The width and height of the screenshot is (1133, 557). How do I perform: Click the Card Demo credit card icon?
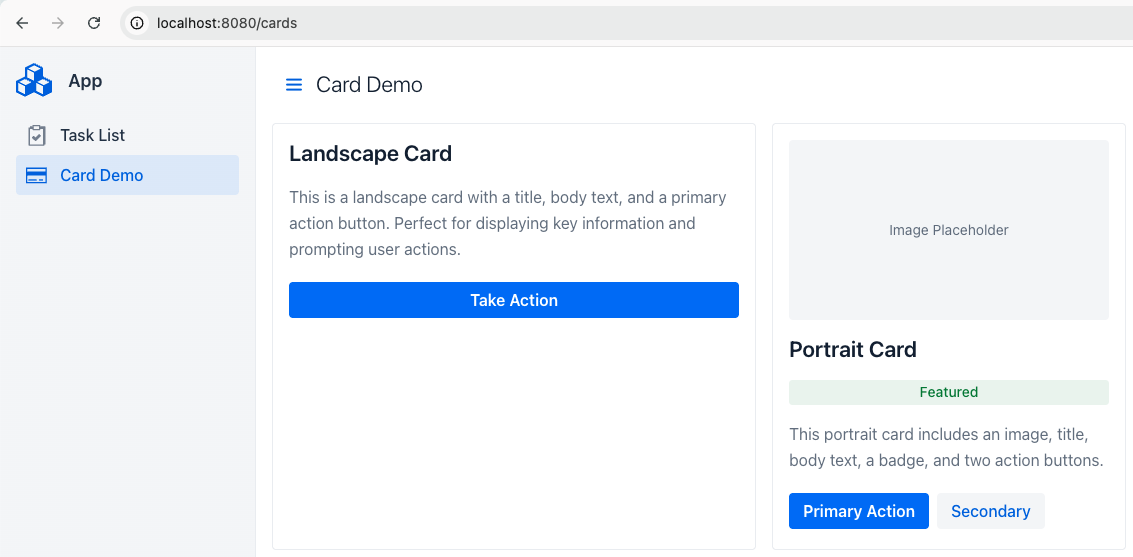tap(37, 175)
